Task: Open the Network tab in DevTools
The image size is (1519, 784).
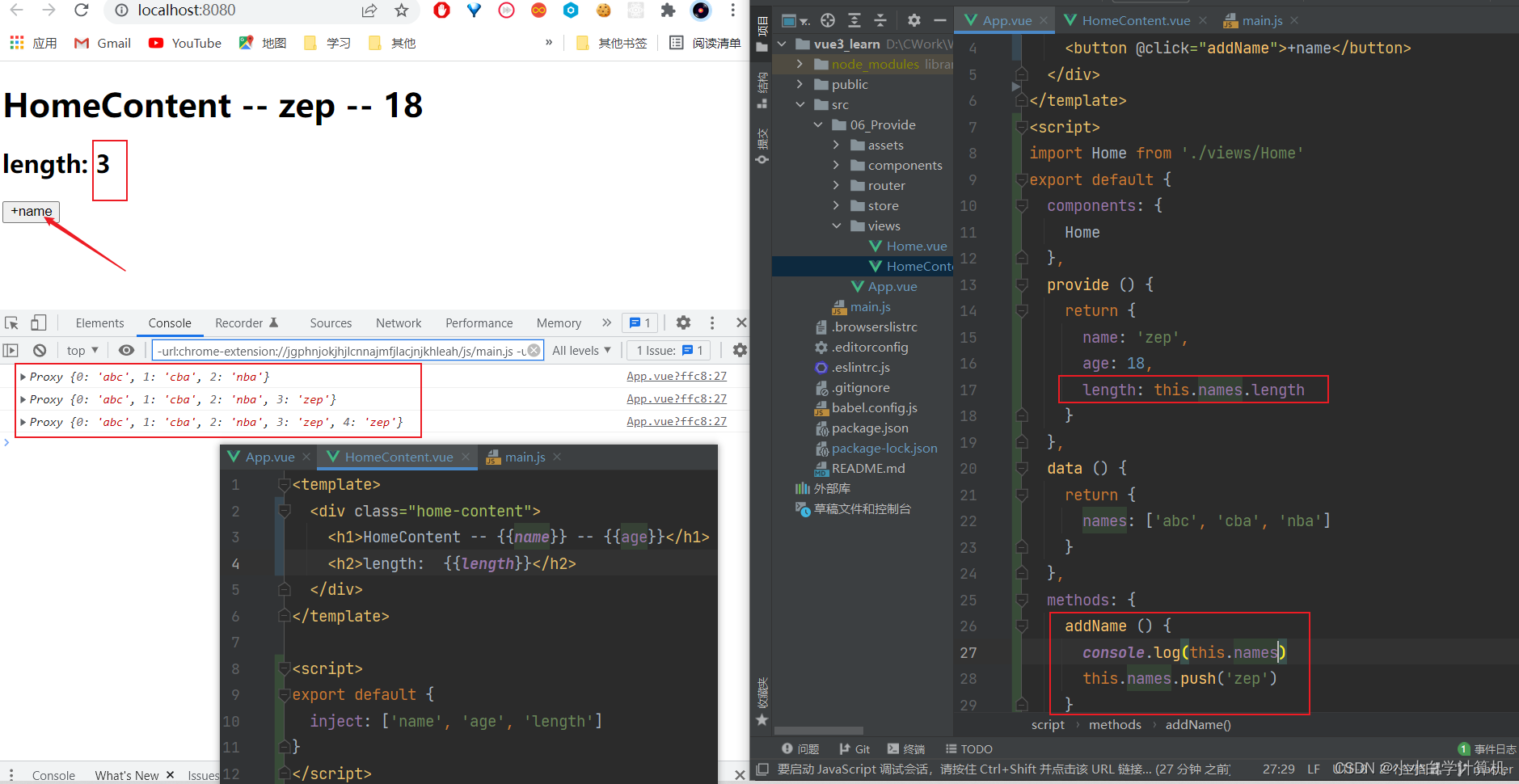Action: click(x=399, y=322)
